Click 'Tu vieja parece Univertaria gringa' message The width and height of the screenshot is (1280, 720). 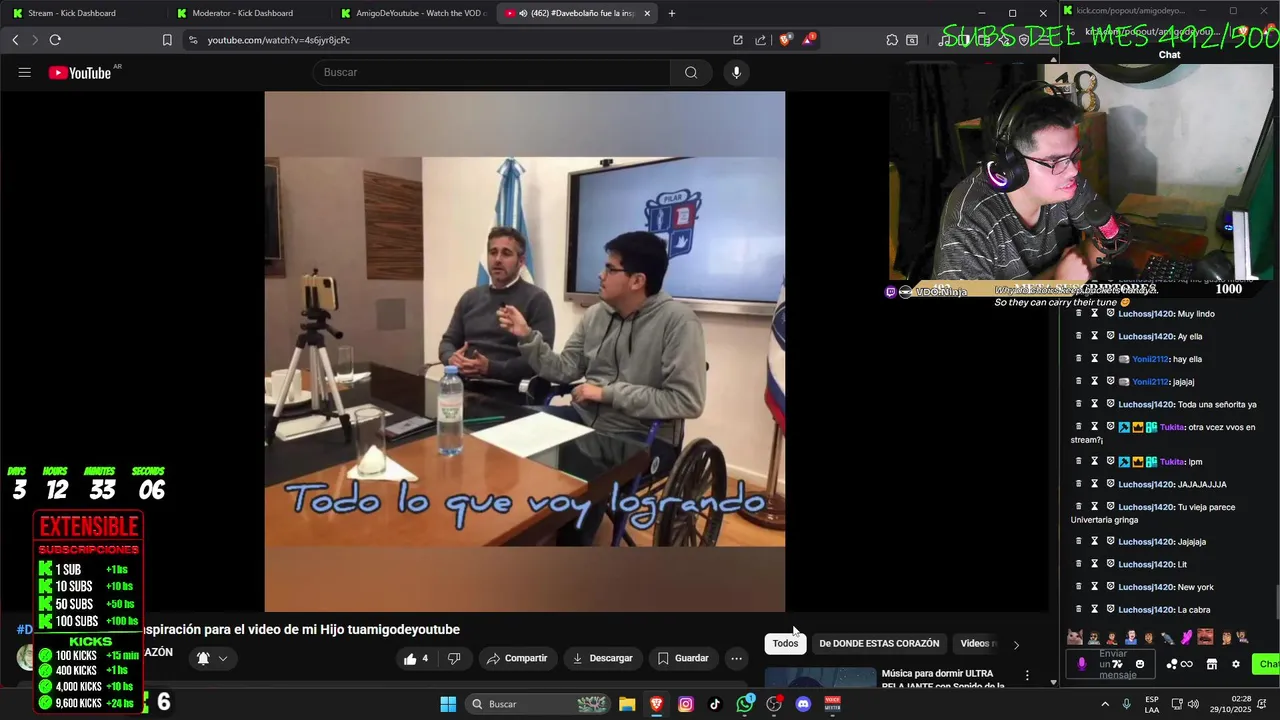point(1153,513)
